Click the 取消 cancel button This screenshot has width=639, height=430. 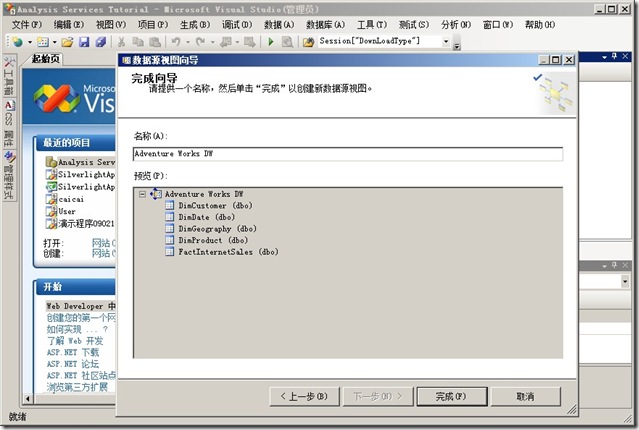[525, 397]
